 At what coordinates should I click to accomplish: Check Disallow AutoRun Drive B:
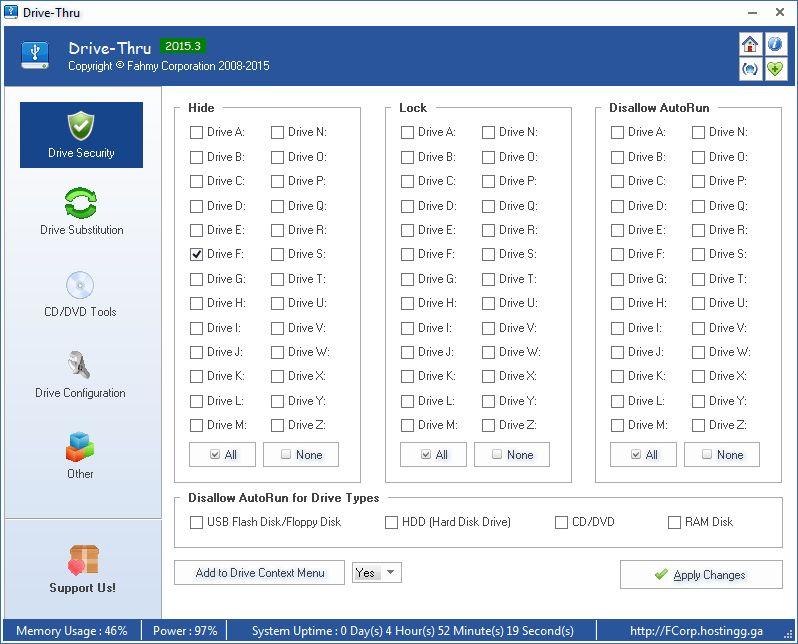coord(617,157)
